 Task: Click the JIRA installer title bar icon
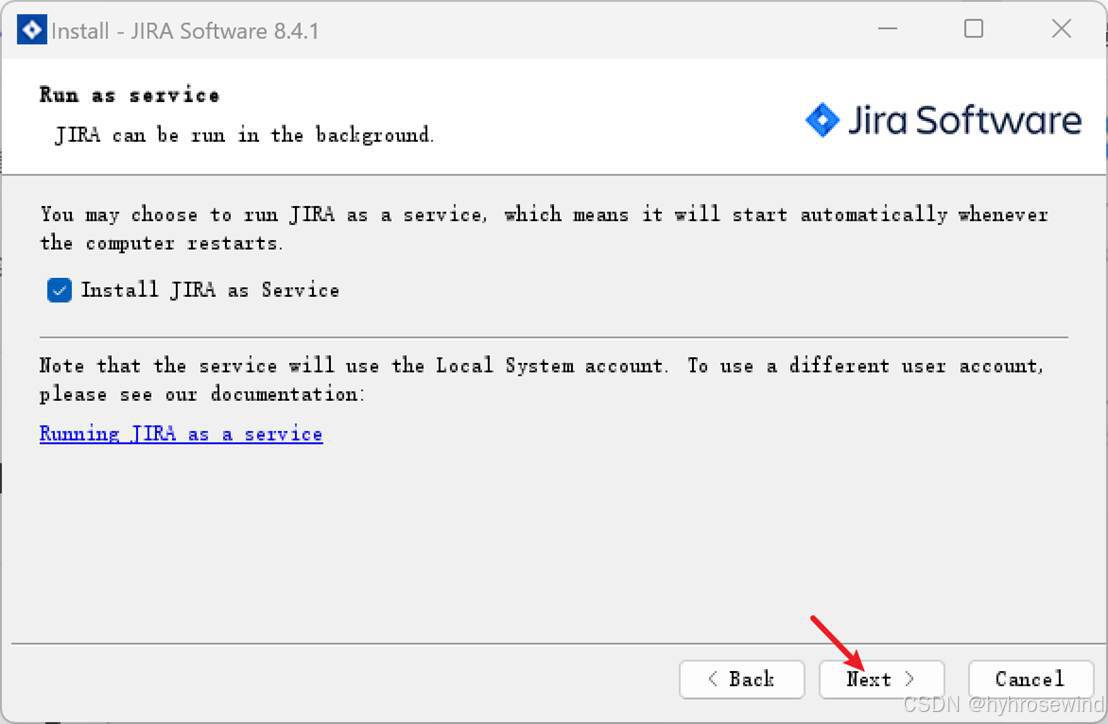pos(32,30)
